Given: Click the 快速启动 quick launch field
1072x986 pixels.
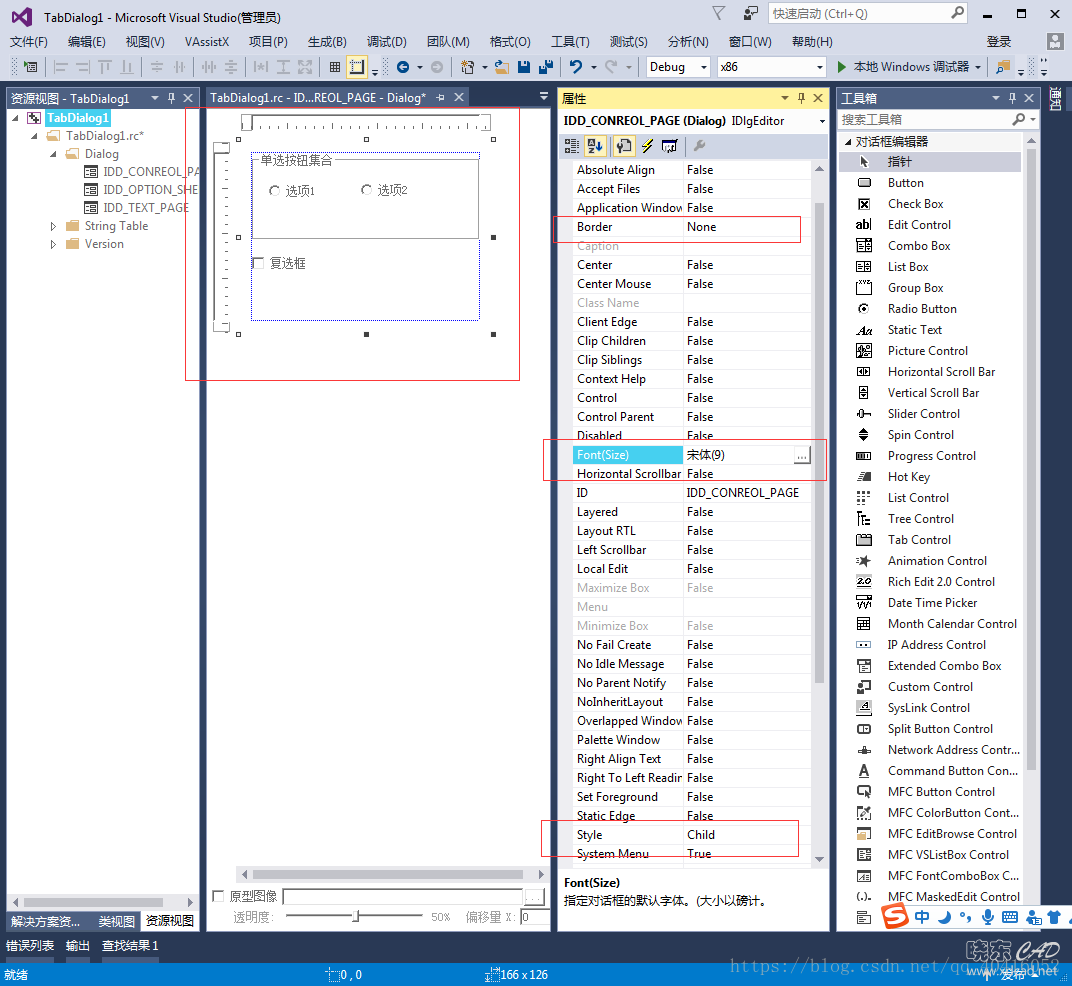Looking at the screenshot, I should (x=860, y=14).
